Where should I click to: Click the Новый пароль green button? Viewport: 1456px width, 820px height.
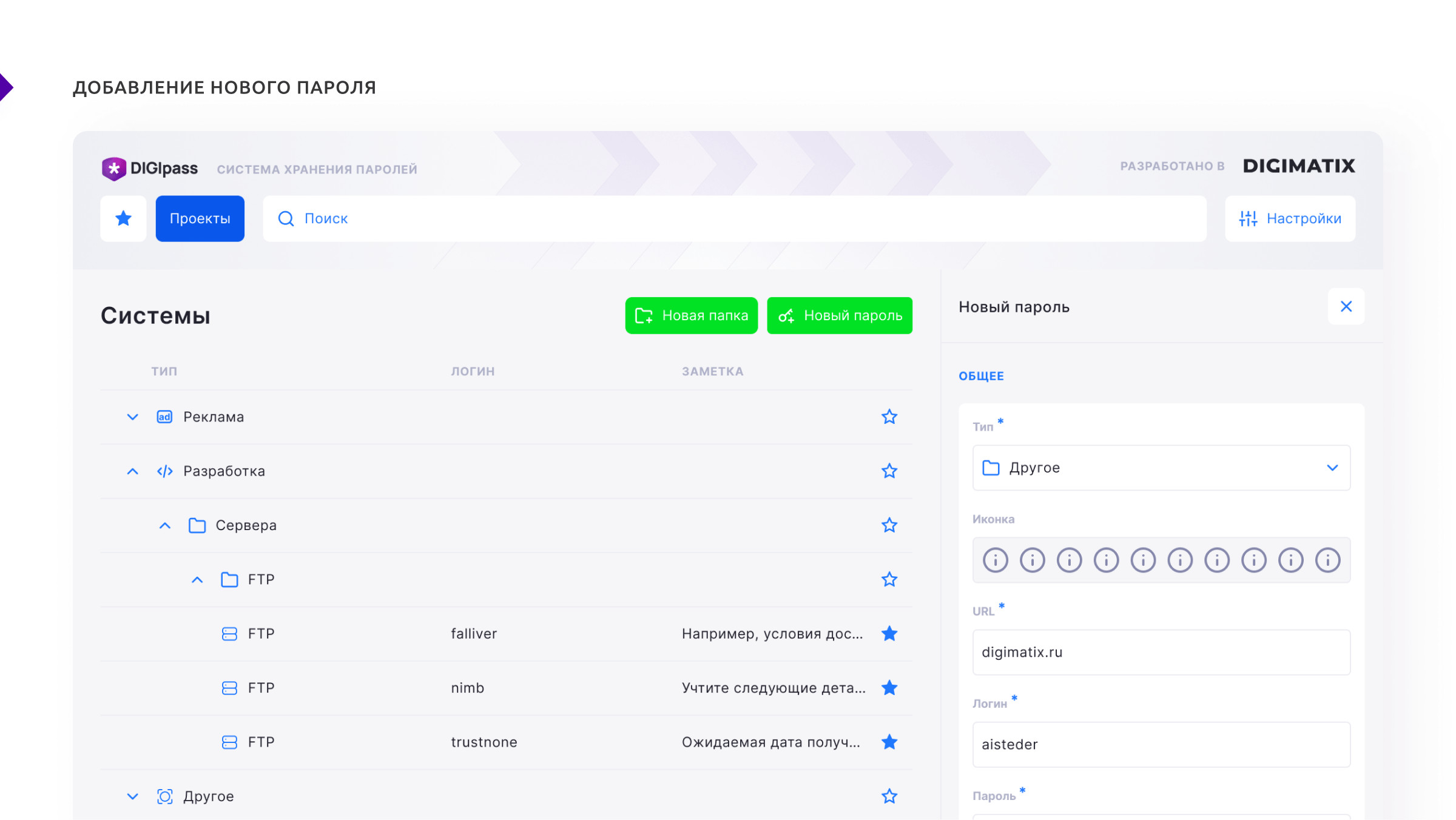pos(839,315)
